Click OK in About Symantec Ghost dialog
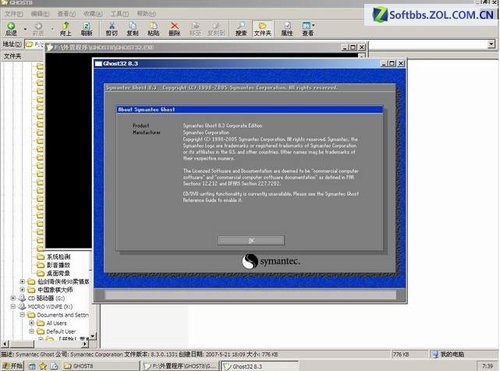 point(251,240)
